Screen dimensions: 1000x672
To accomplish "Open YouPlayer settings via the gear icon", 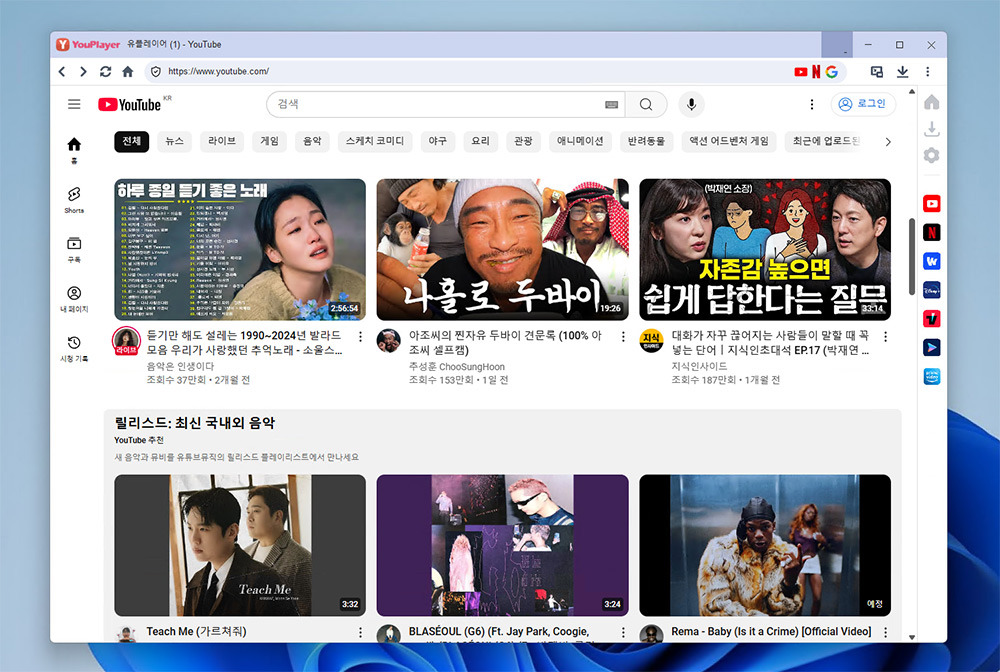I will [932, 156].
